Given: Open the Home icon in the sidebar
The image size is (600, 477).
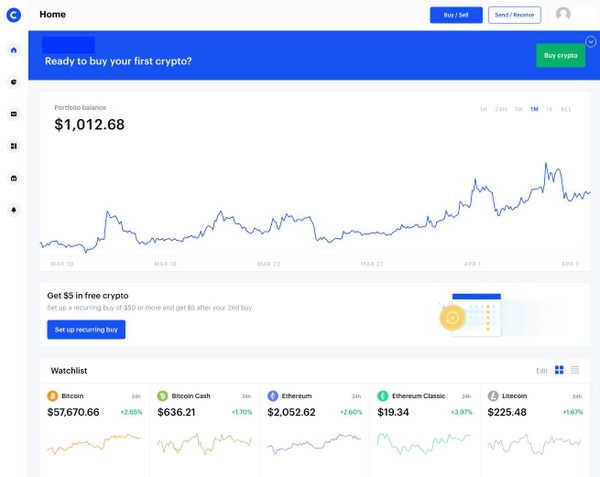Looking at the screenshot, I should coord(14,50).
